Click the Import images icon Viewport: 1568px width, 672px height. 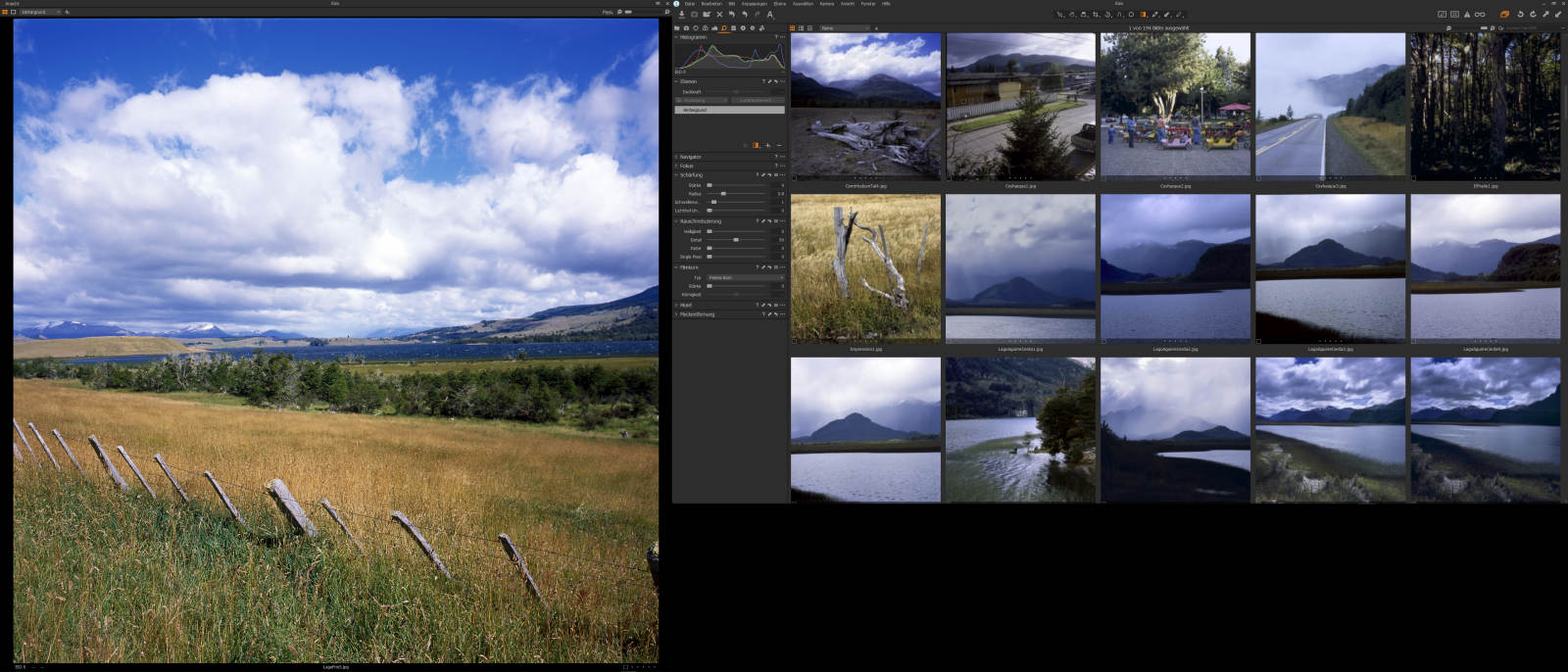(682, 15)
